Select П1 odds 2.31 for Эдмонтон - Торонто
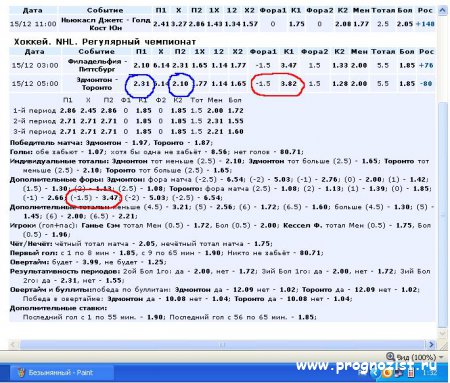The width and height of the screenshot is (450, 383). (x=141, y=84)
